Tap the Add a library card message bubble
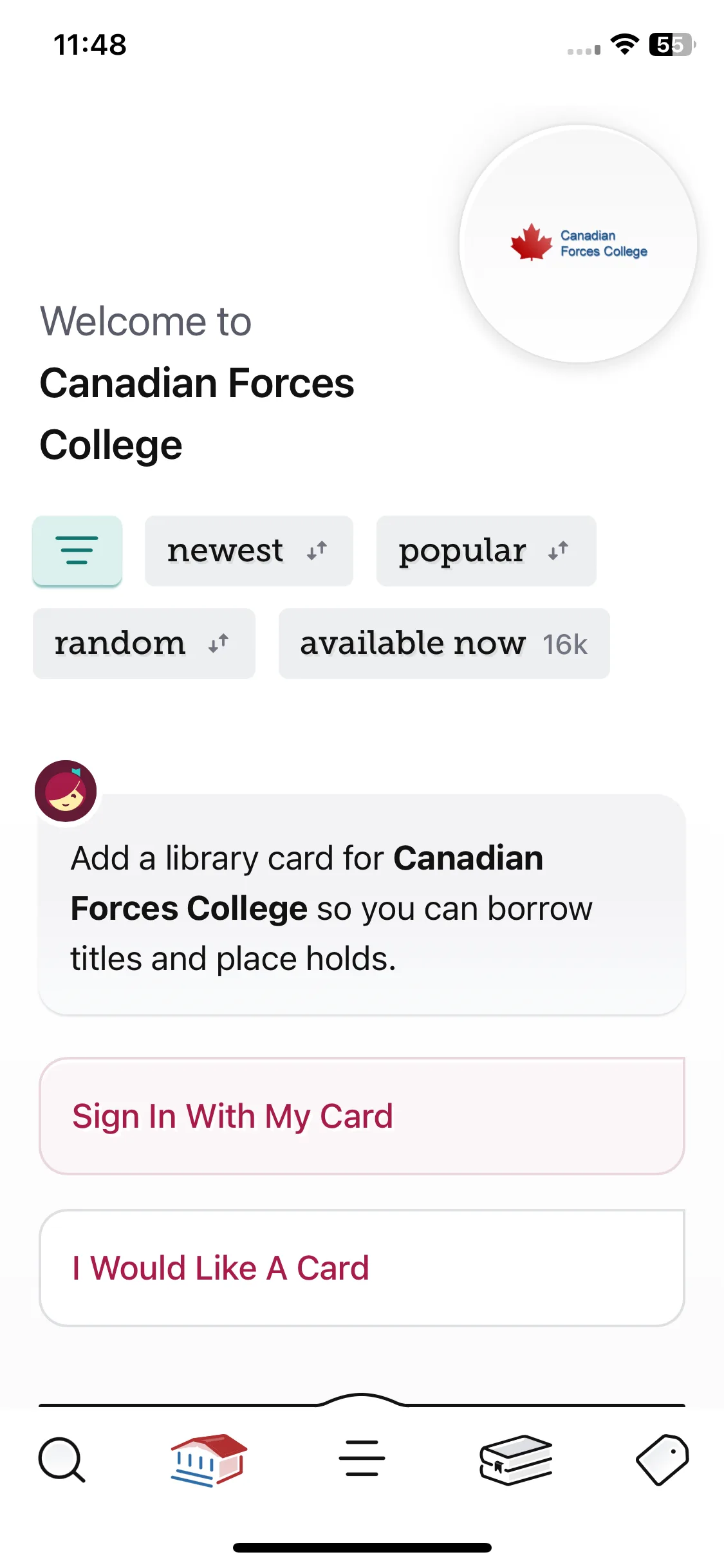Screen dimensions: 724x1568 click(x=362, y=904)
